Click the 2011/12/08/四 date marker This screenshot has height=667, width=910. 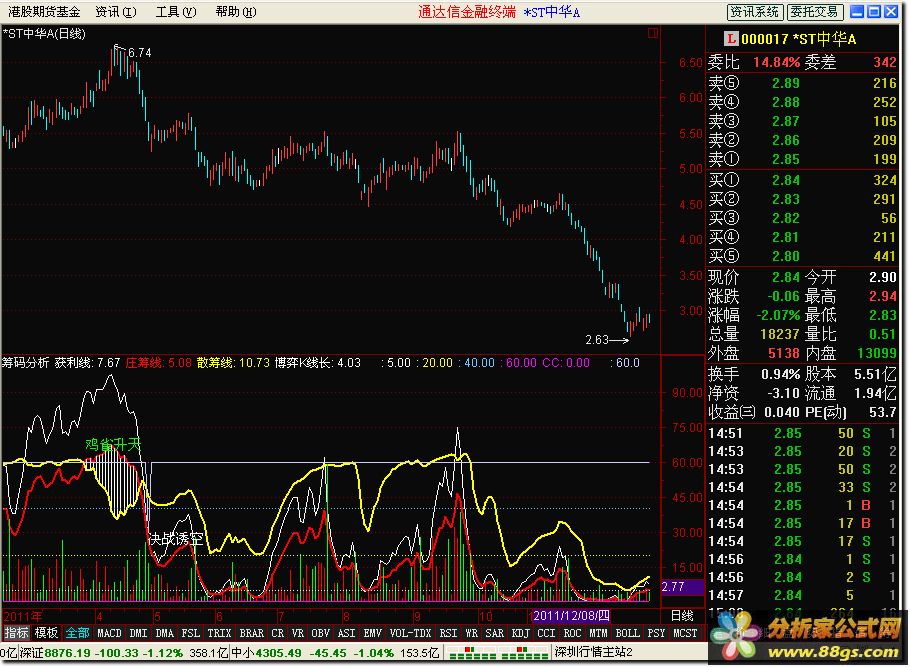pyautogui.click(x=571, y=615)
